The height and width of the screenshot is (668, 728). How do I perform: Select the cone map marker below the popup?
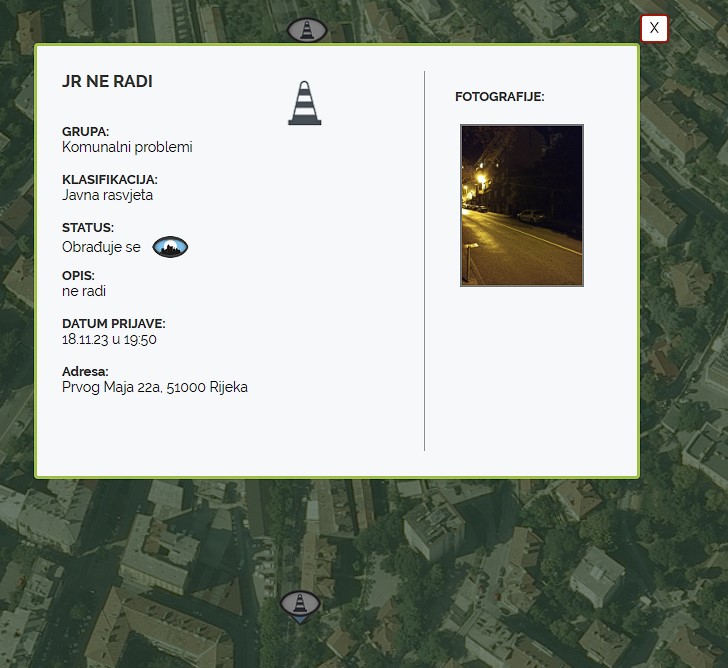point(299,604)
